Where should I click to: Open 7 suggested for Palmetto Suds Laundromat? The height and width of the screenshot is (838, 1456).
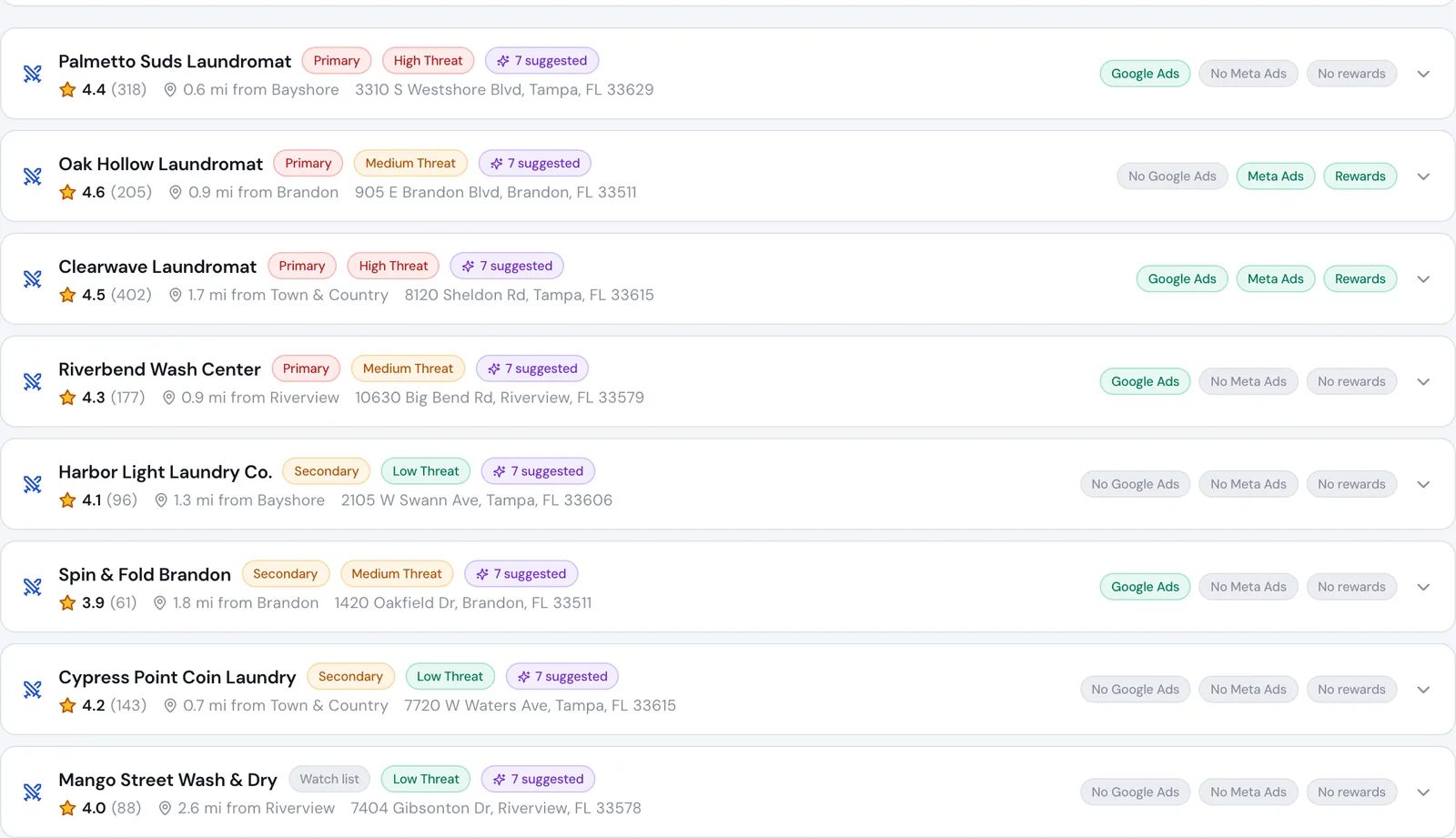point(541,61)
